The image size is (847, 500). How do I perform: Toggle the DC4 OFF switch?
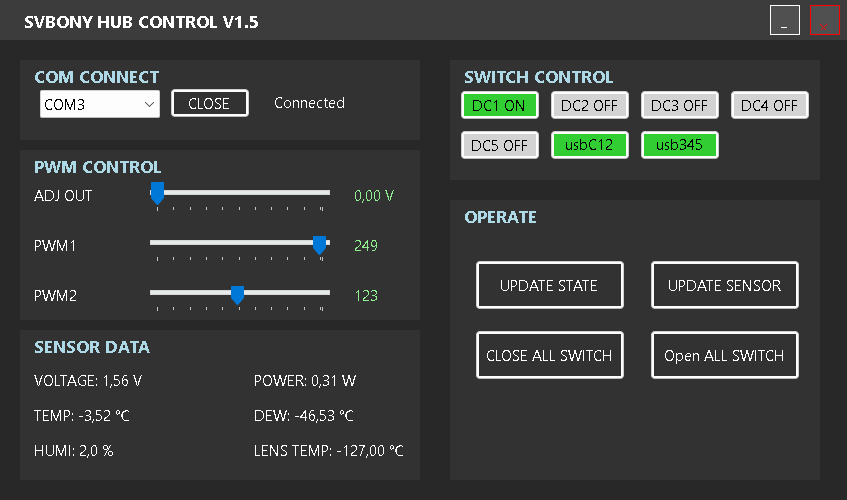[x=769, y=105]
